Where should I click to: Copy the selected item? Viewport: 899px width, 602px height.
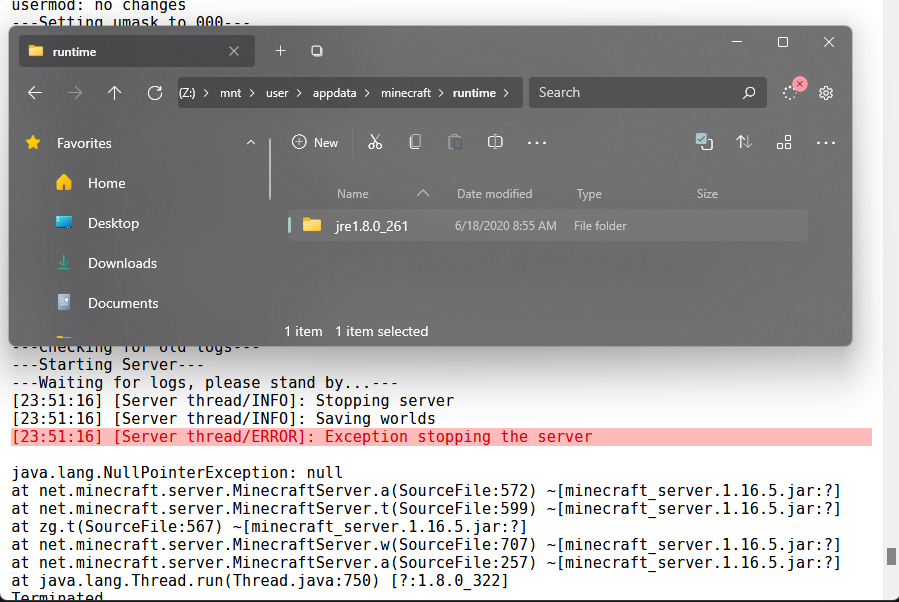[415, 142]
